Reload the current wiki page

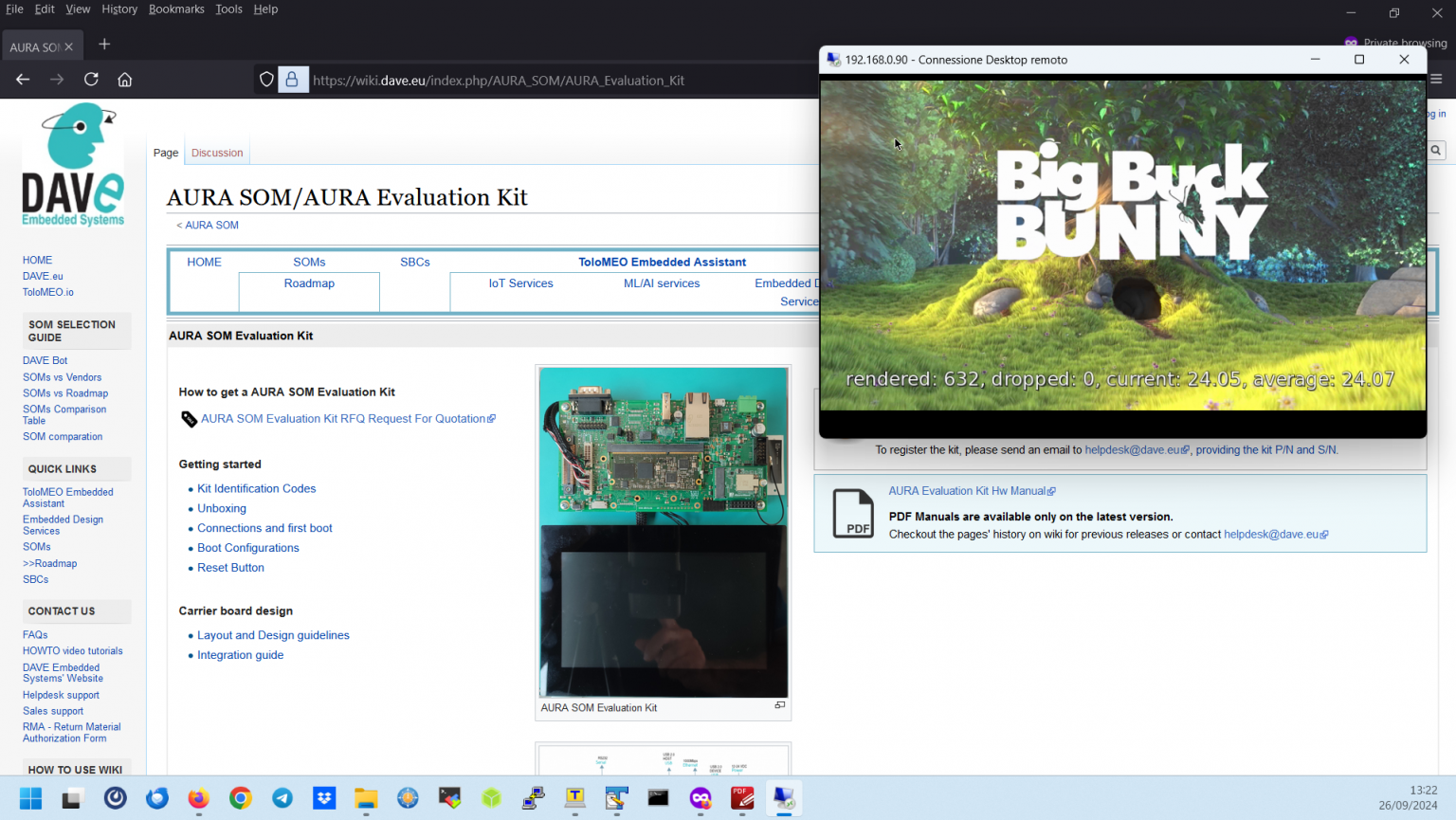tap(91, 80)
